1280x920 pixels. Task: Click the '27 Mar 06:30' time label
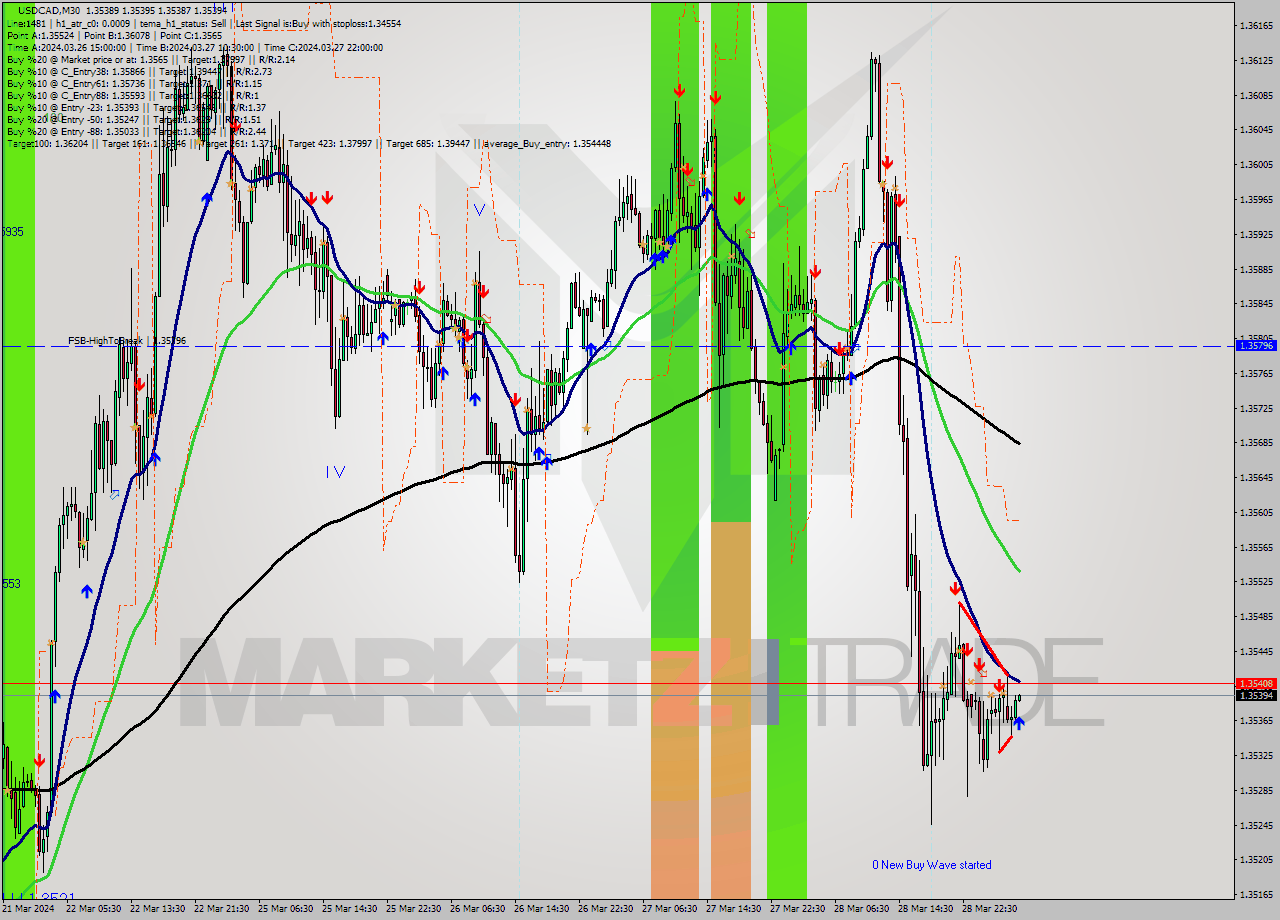[x=670, y=909]
